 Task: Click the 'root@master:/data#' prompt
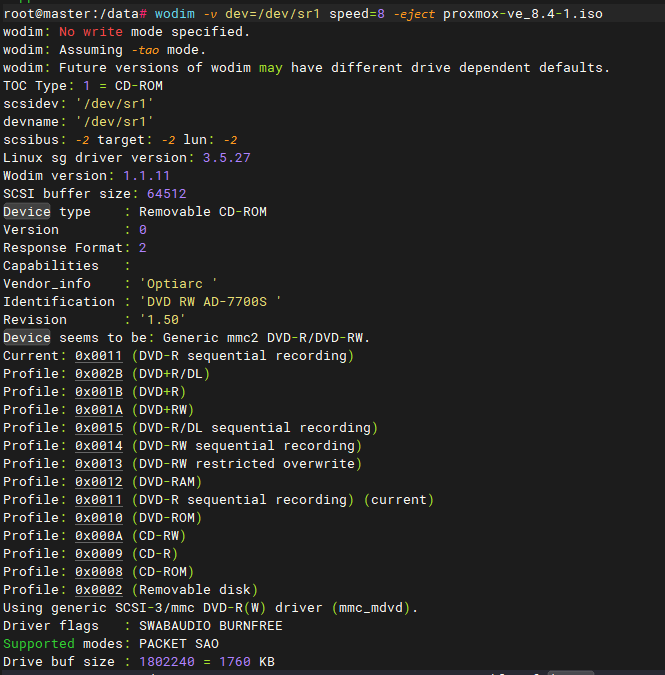click(75, 14)
